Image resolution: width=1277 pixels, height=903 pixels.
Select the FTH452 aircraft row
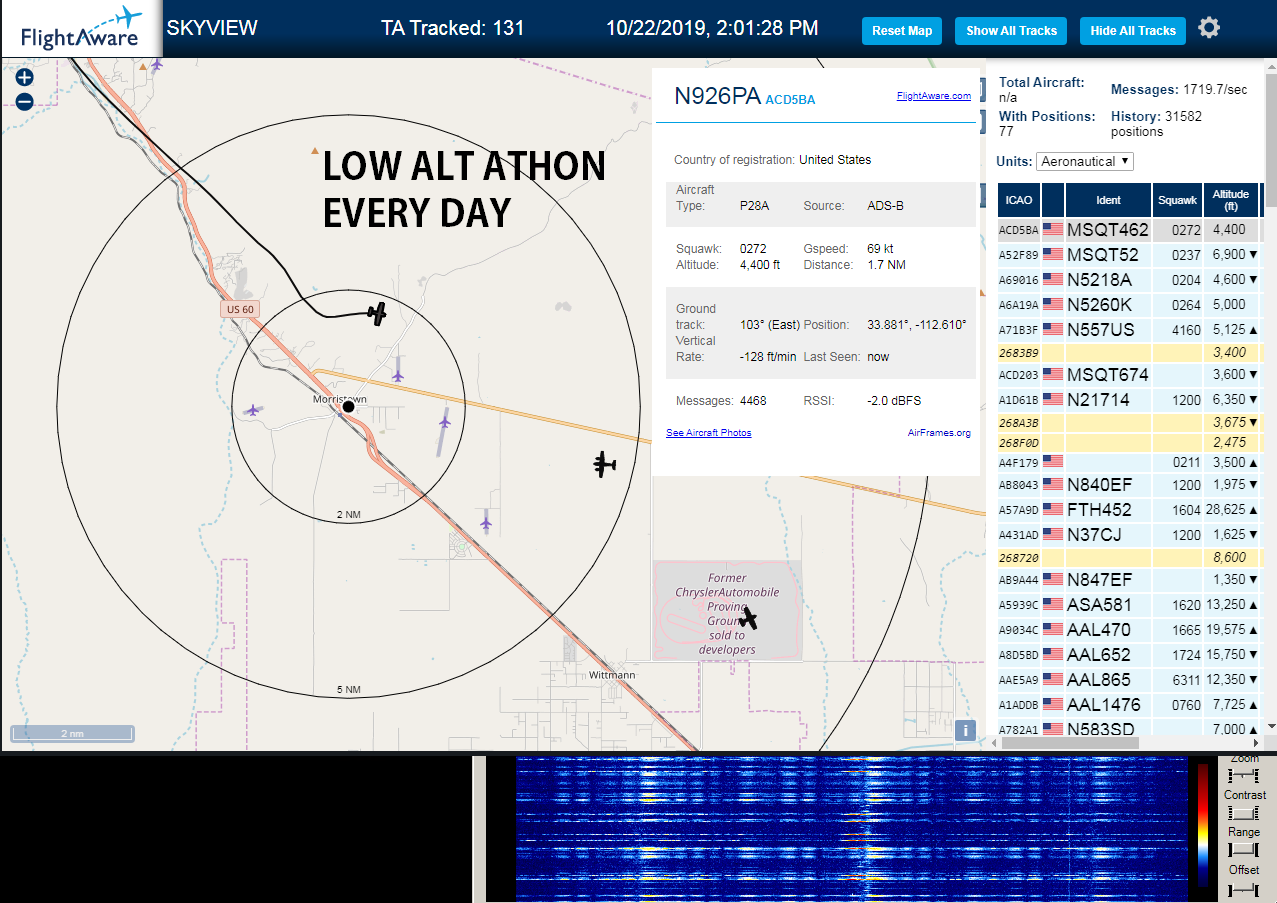coord(1130,510)
